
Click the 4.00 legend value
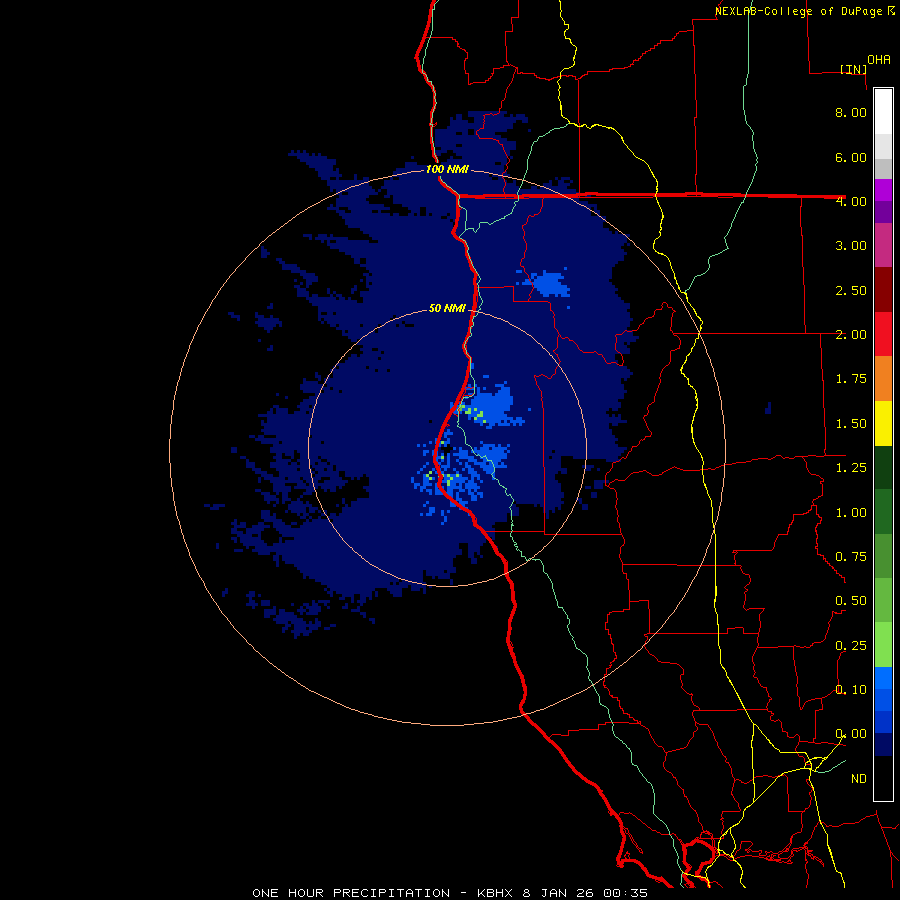click(851, 201)
